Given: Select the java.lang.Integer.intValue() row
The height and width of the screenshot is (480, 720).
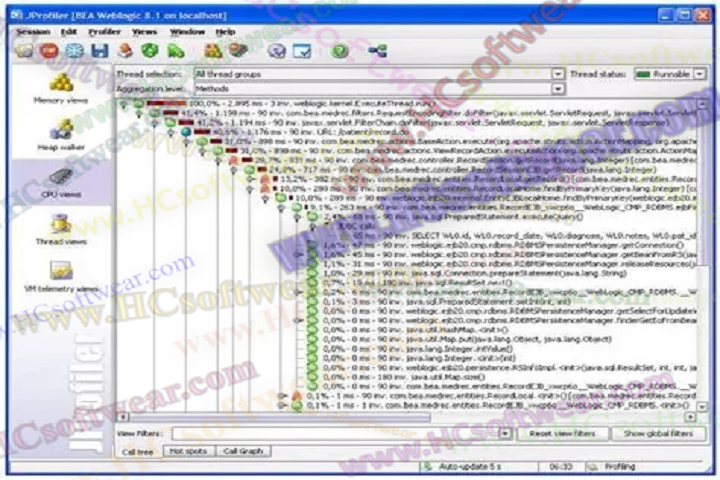Looking at the screenshot, I should [410, 349].
